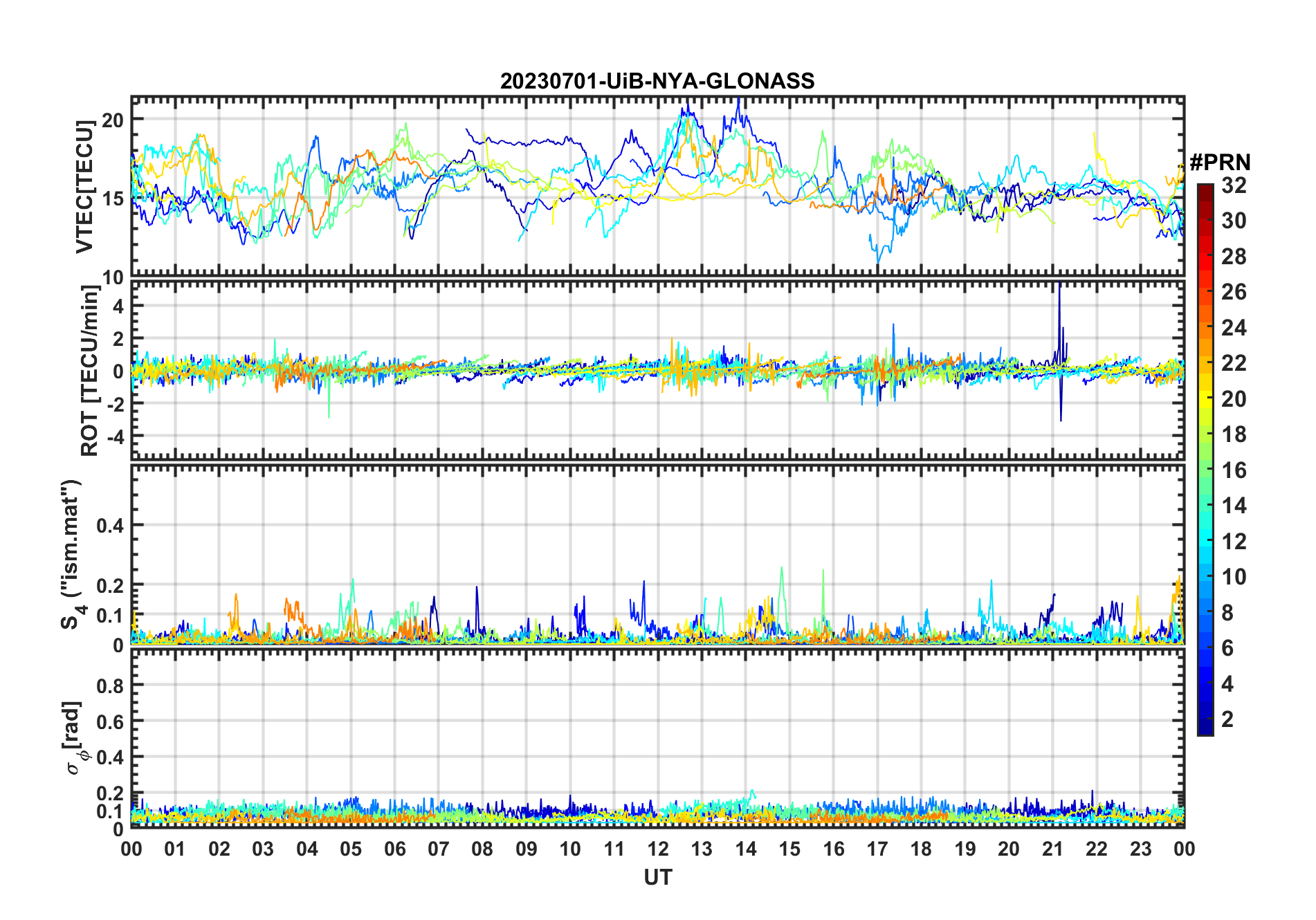Image resolution: width=1316 pixels, height=920 pixels.
Task: Click UT axis hour tick 13
Action: pos(702,849)
